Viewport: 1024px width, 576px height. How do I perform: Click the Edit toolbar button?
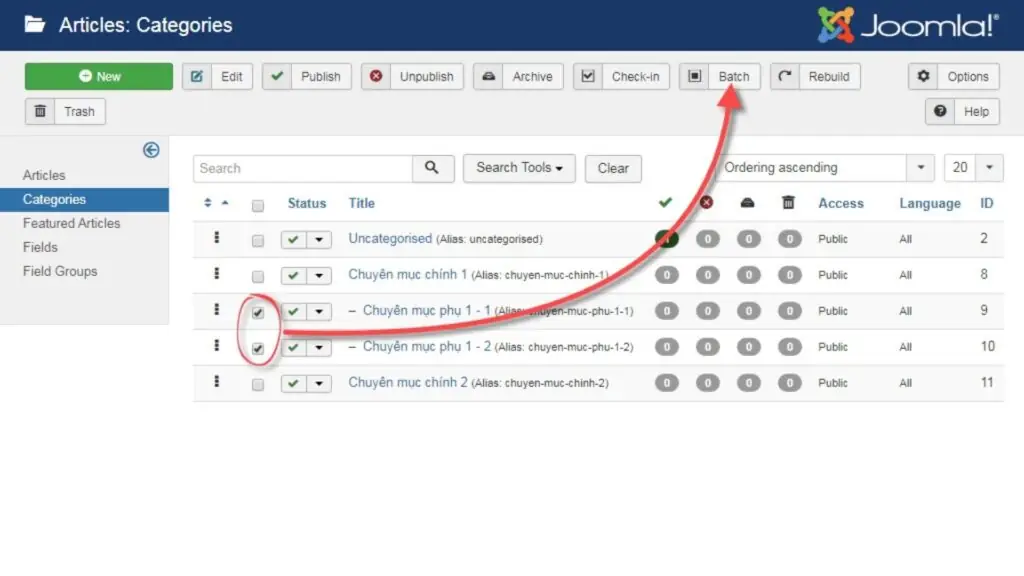tap(217, 76)
